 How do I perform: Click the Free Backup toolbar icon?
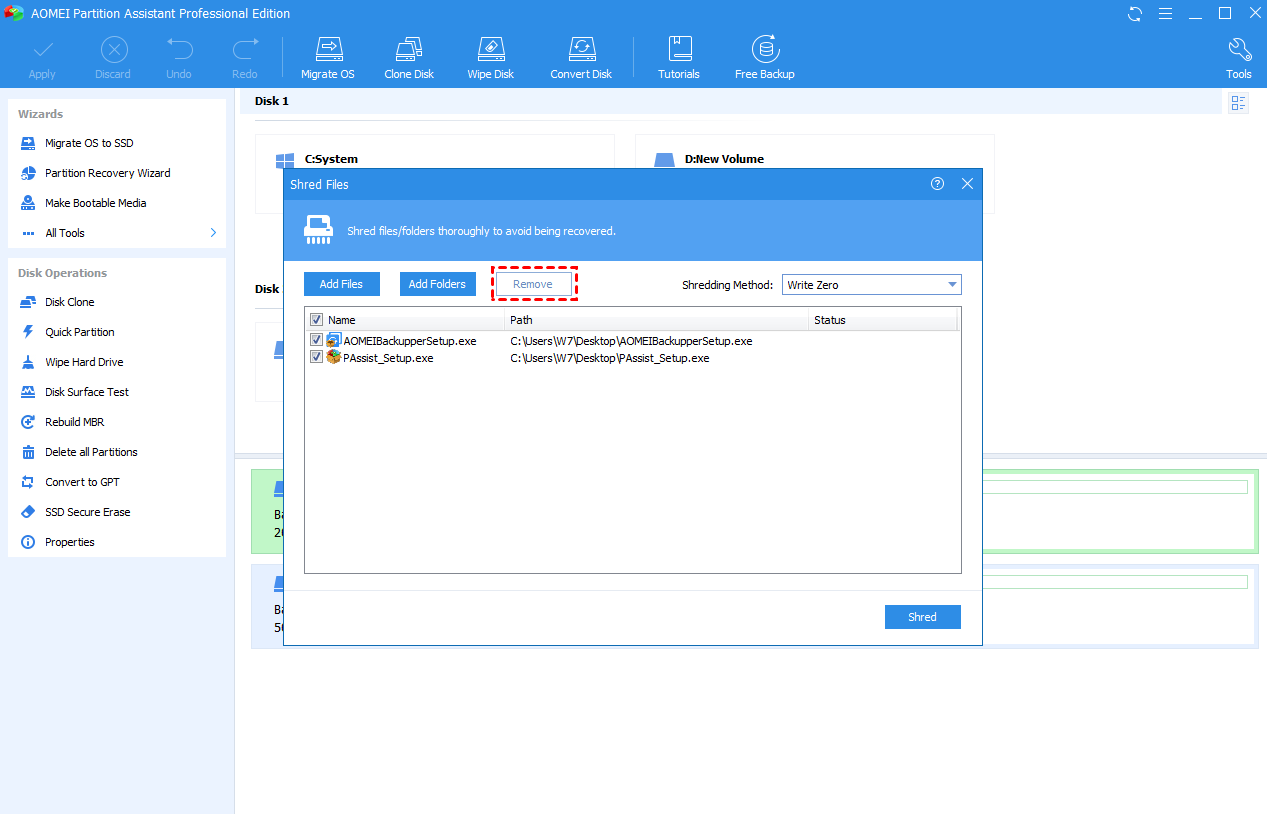(x=764, y=56)
